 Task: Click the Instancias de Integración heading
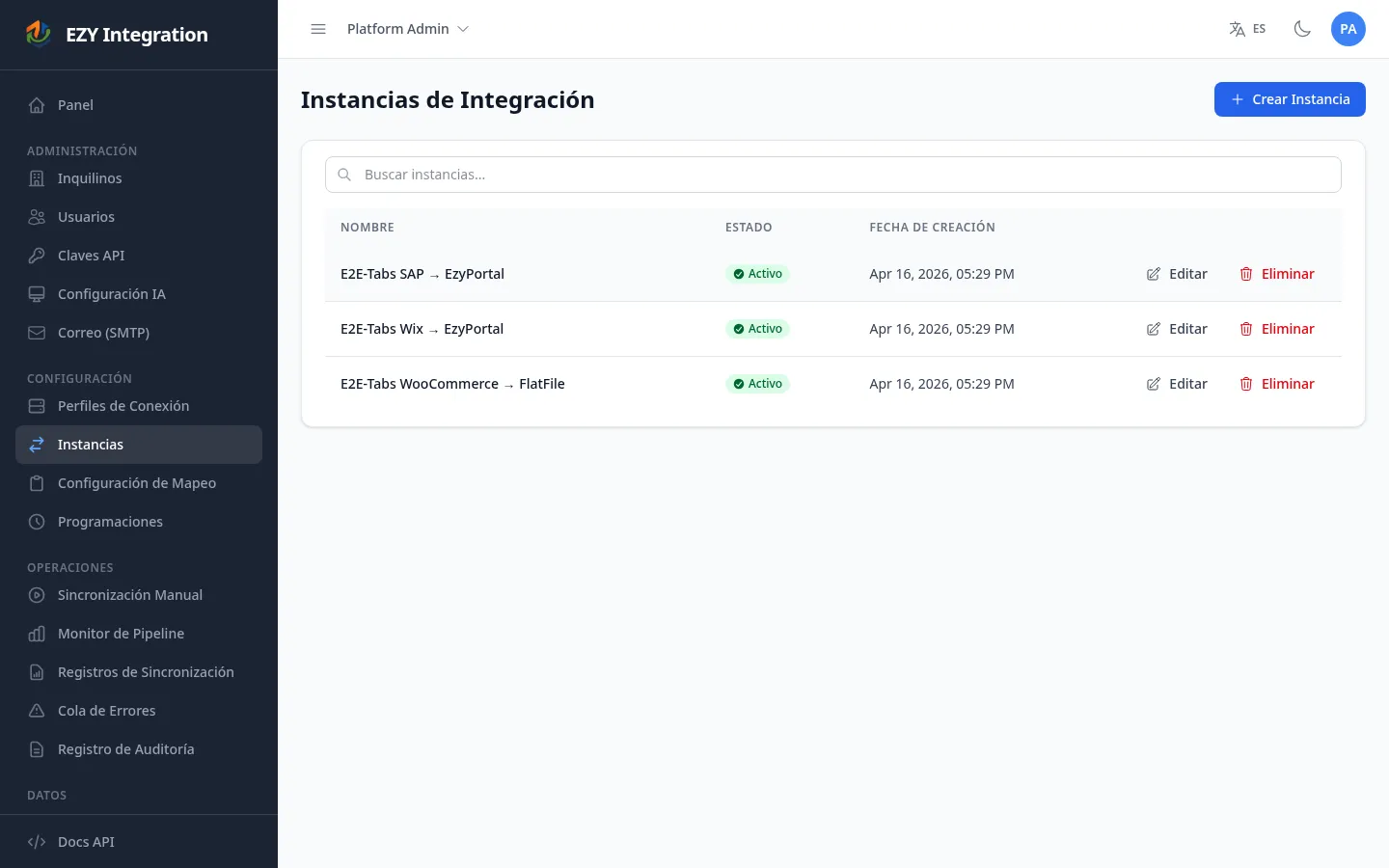(x=448, y=100)
